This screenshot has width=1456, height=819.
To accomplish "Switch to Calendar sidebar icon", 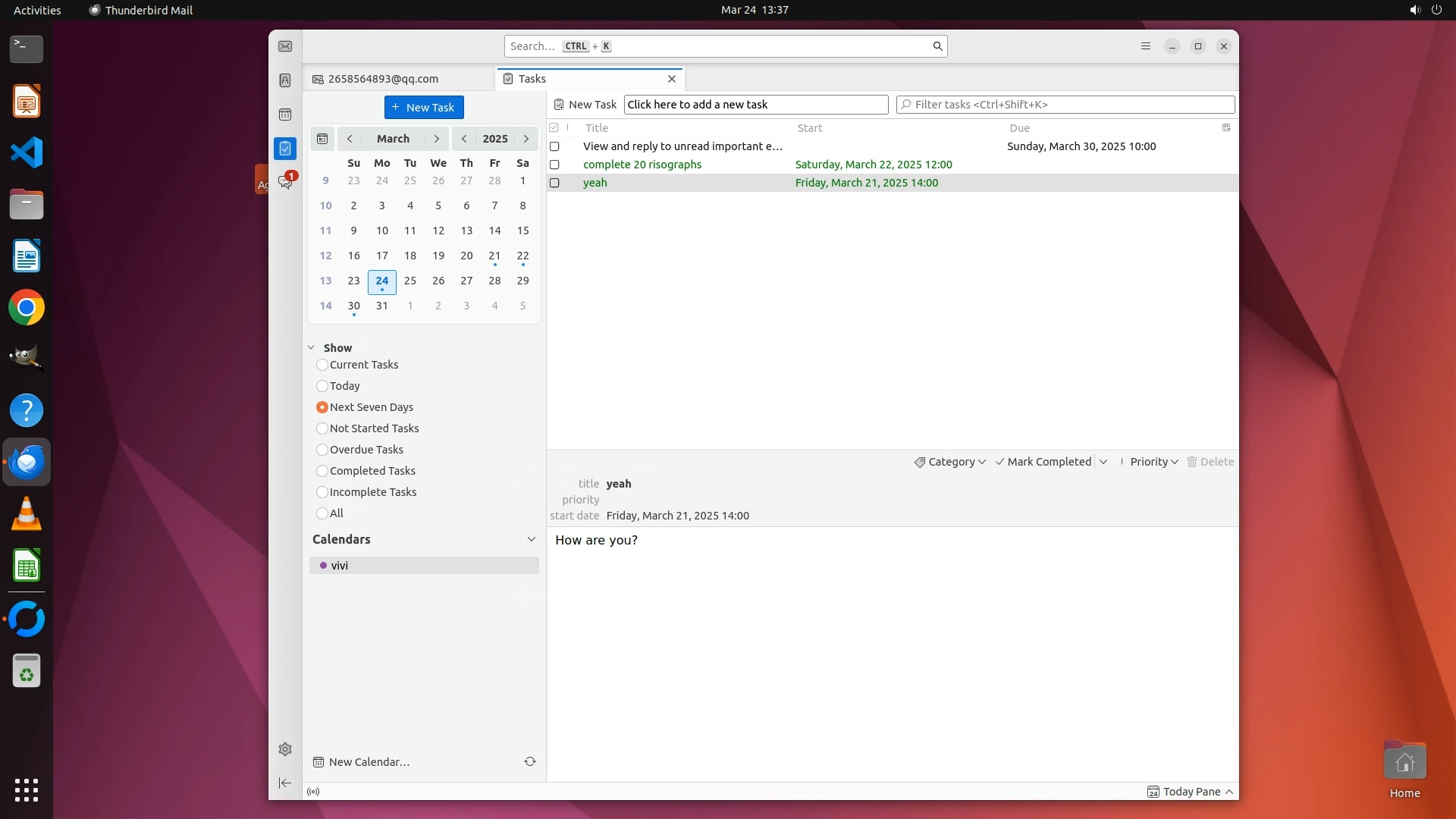I will [285, 115].
